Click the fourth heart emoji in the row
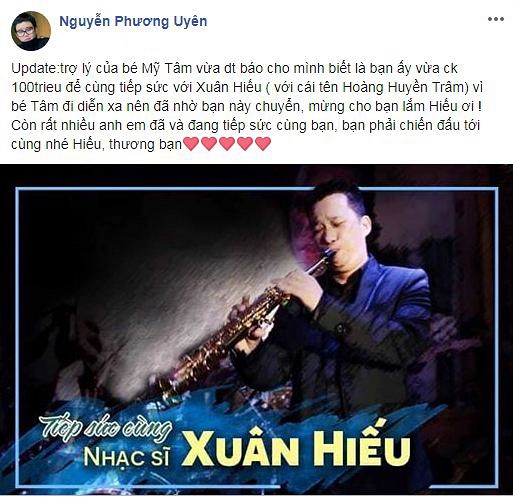This screenshot has width=513, height=497. pos(245,144)
